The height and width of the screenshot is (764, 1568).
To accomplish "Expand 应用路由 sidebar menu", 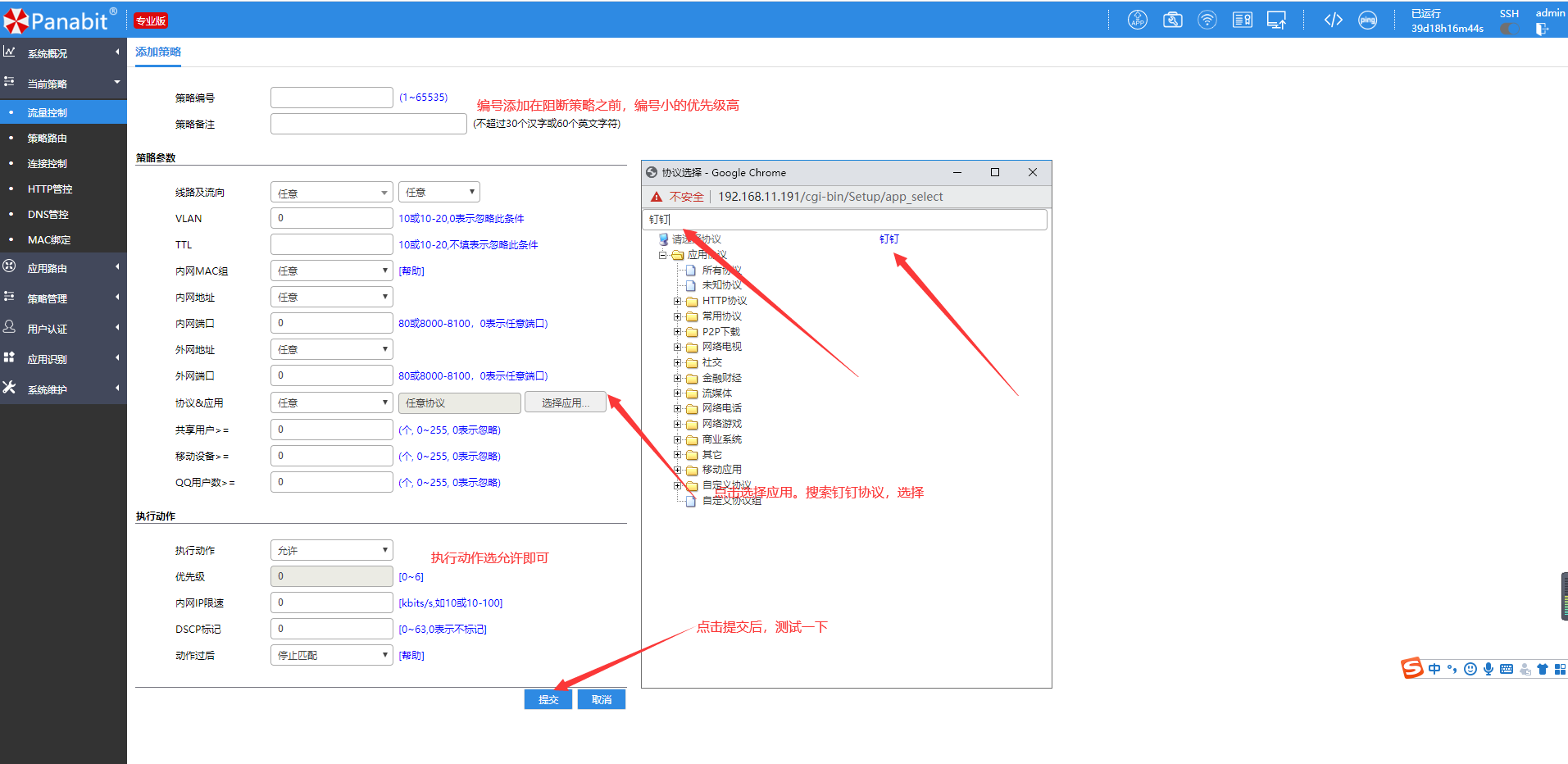I will 63,268.
